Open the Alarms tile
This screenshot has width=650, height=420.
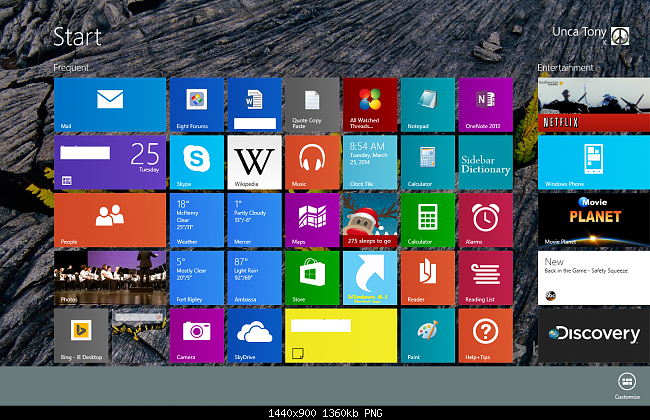(486, 220)
